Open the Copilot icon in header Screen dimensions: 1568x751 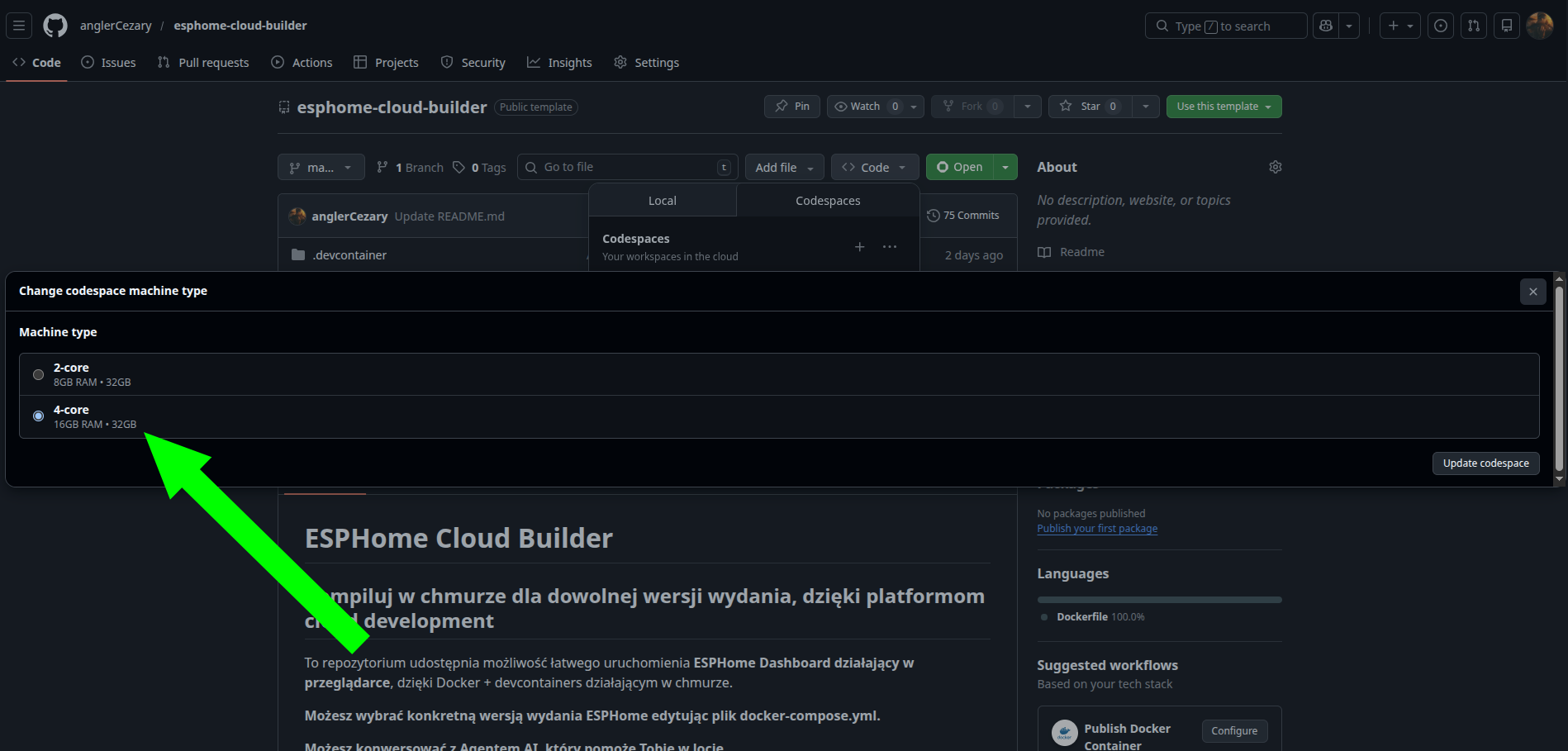coord(1326,26)
